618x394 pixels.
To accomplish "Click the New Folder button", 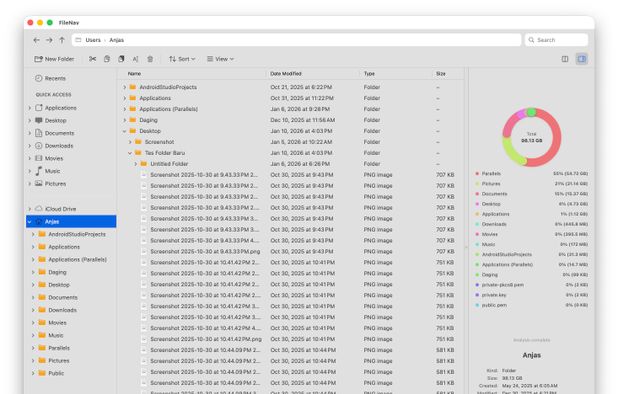I will [54, 59].
